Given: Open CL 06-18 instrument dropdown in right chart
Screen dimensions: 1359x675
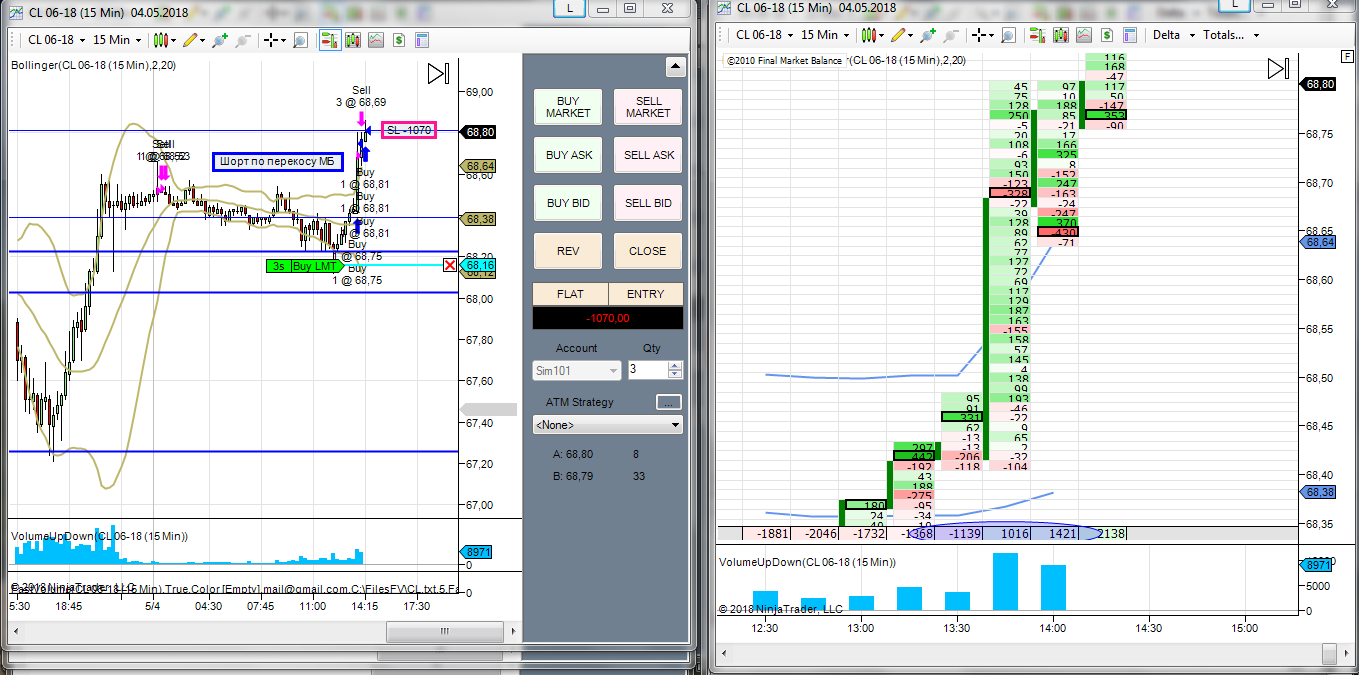Looking at the screenshot, I should pyautogui.click(x=765, y=35).
